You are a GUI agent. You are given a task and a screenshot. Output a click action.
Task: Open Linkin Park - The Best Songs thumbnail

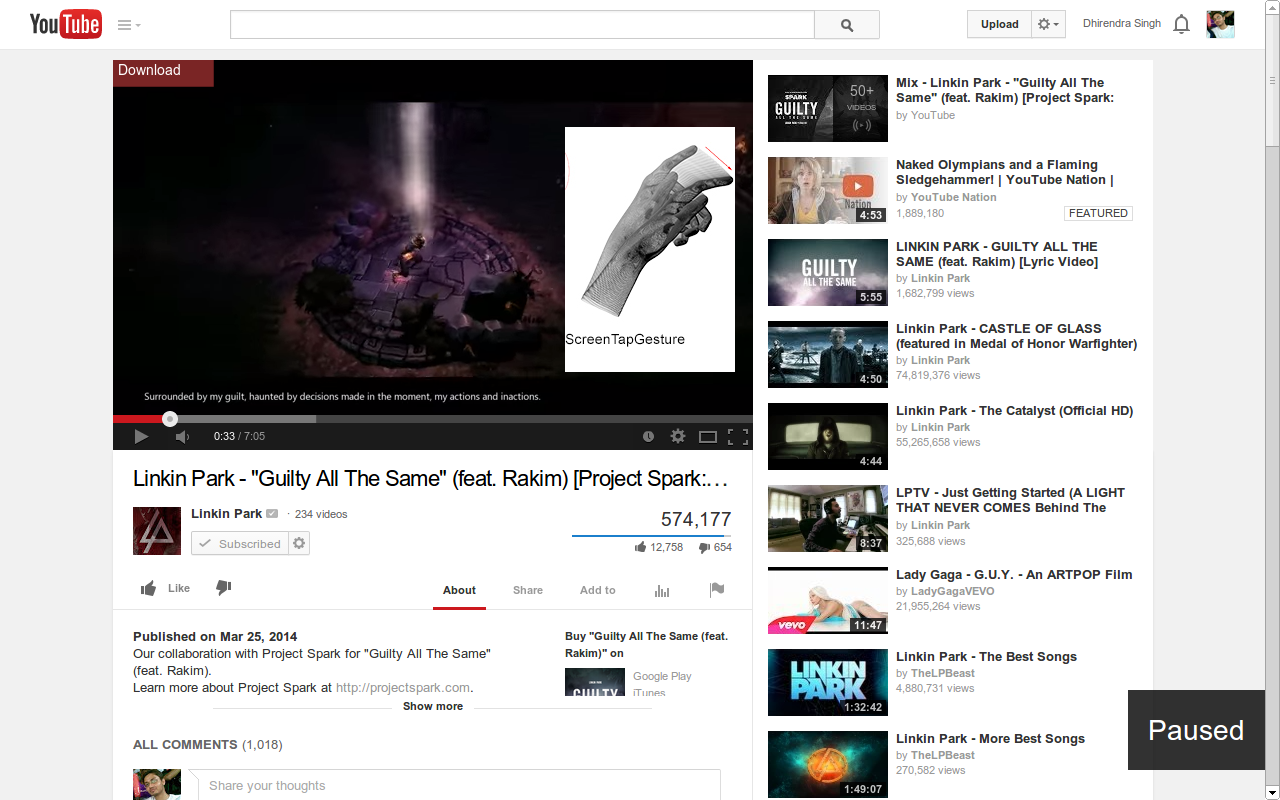point(828,682)
